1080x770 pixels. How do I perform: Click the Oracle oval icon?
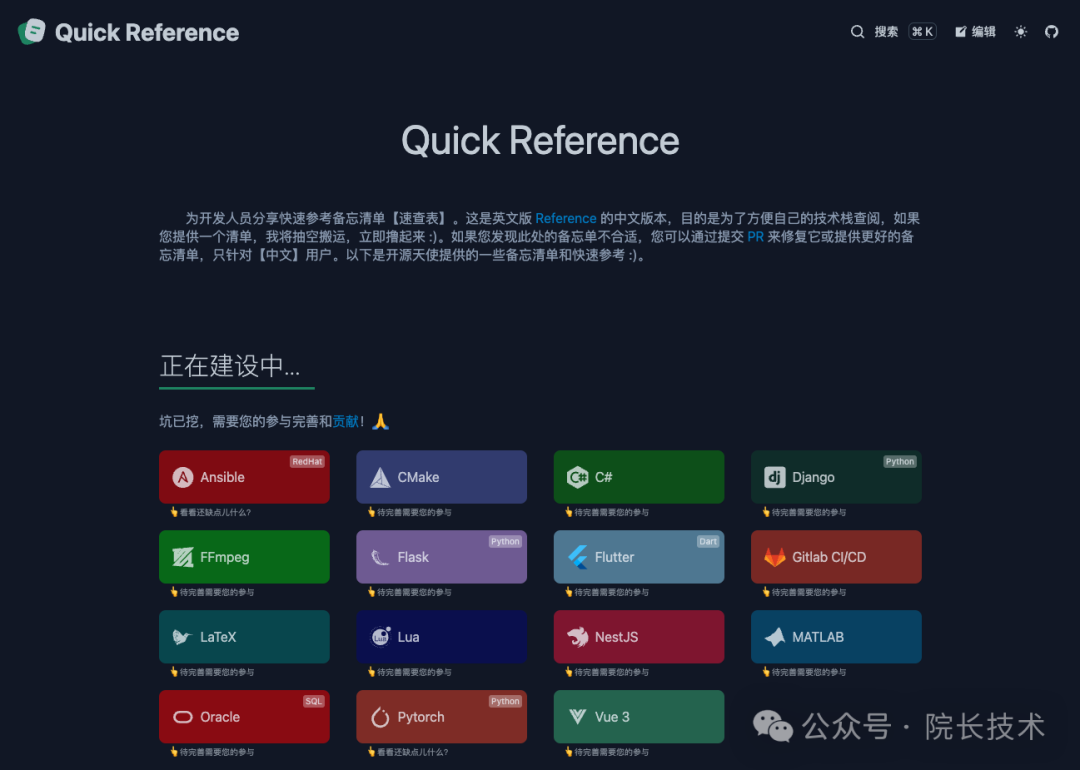(x=183, y=717)
